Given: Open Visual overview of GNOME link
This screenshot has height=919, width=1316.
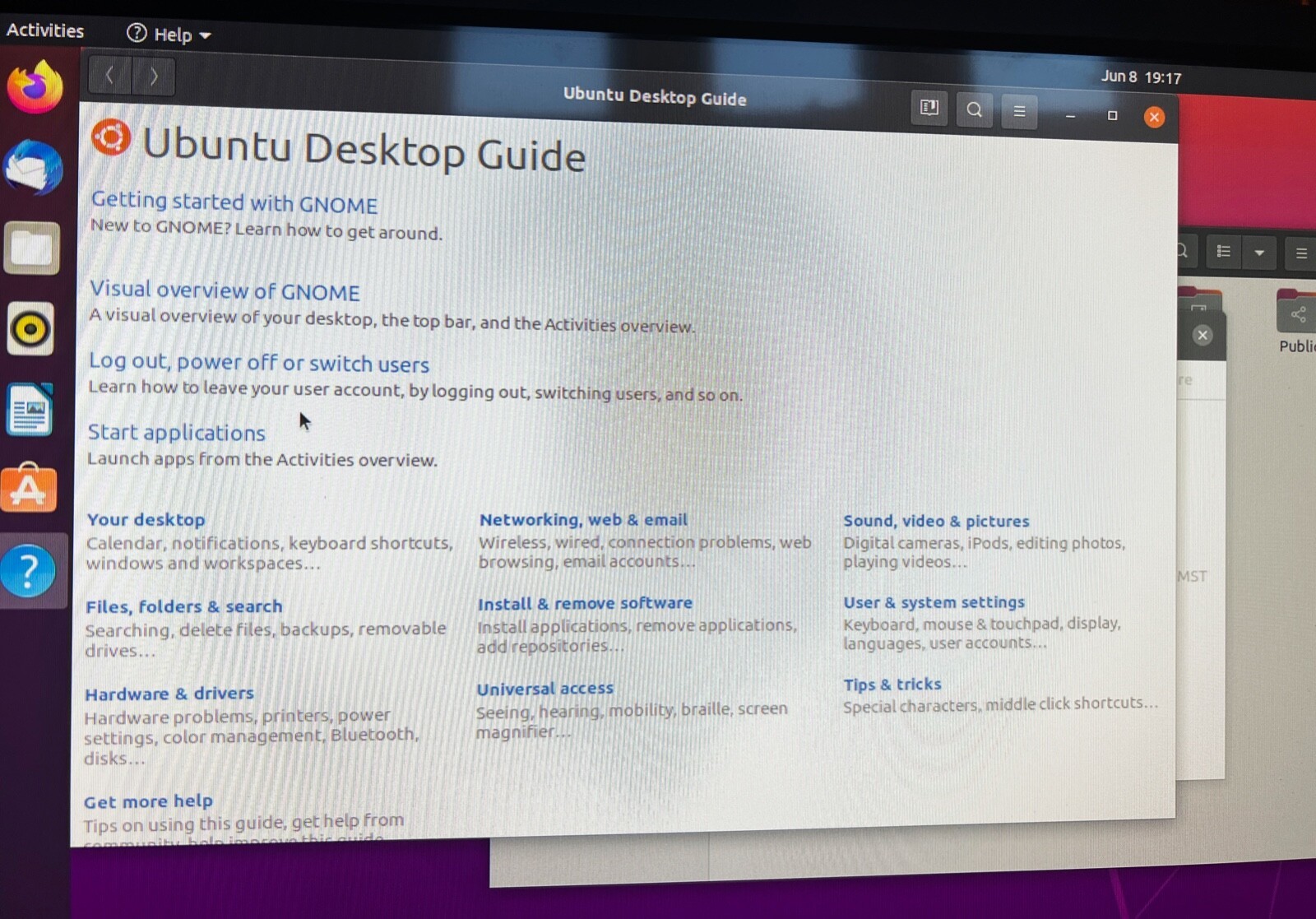Looking at the screenshot, I should tap(225, 290).
